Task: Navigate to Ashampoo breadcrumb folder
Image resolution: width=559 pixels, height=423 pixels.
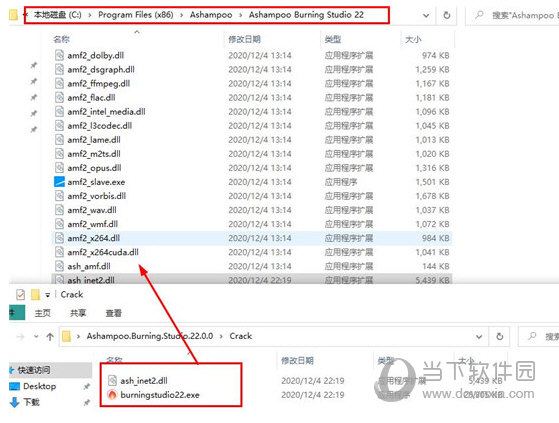Action: (211, 15)
